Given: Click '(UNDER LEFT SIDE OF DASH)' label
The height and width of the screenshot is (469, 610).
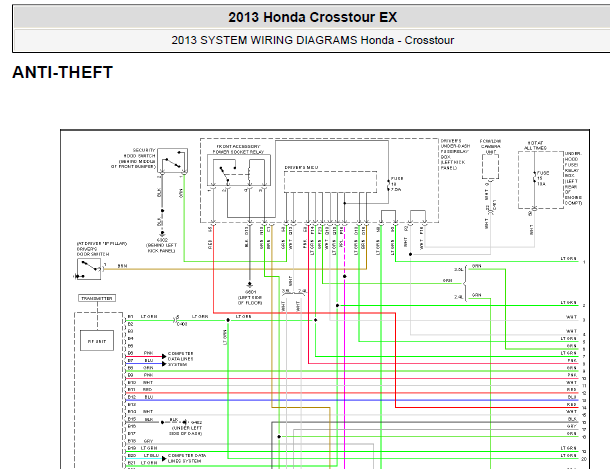Looking at the screenshot, I should (187, 430).
